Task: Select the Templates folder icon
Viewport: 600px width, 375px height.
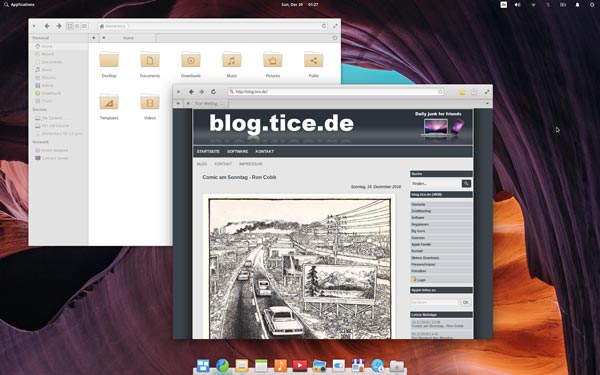Action: coord(109,102)
